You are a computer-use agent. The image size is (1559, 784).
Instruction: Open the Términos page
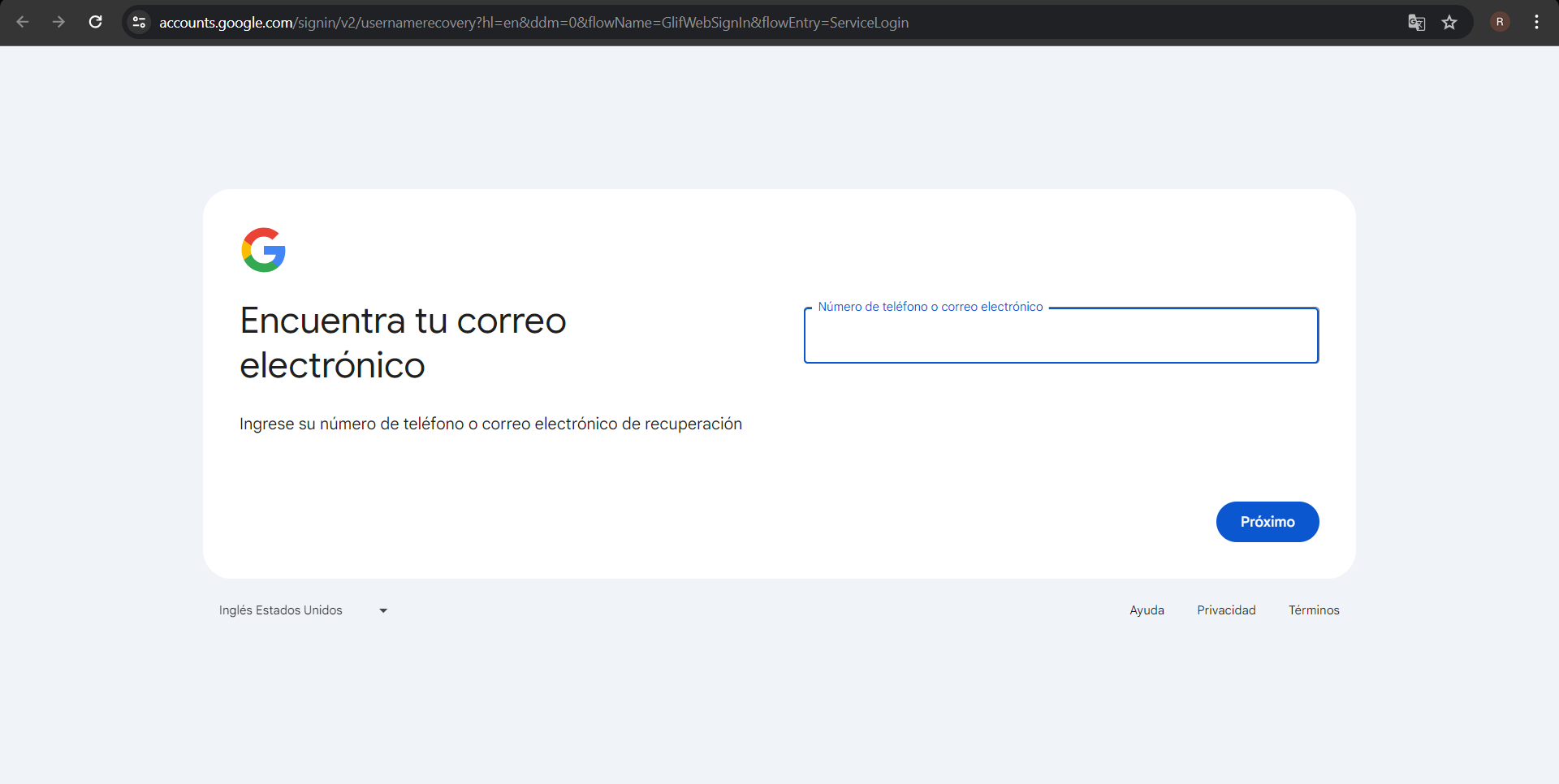click(1314, 610)
